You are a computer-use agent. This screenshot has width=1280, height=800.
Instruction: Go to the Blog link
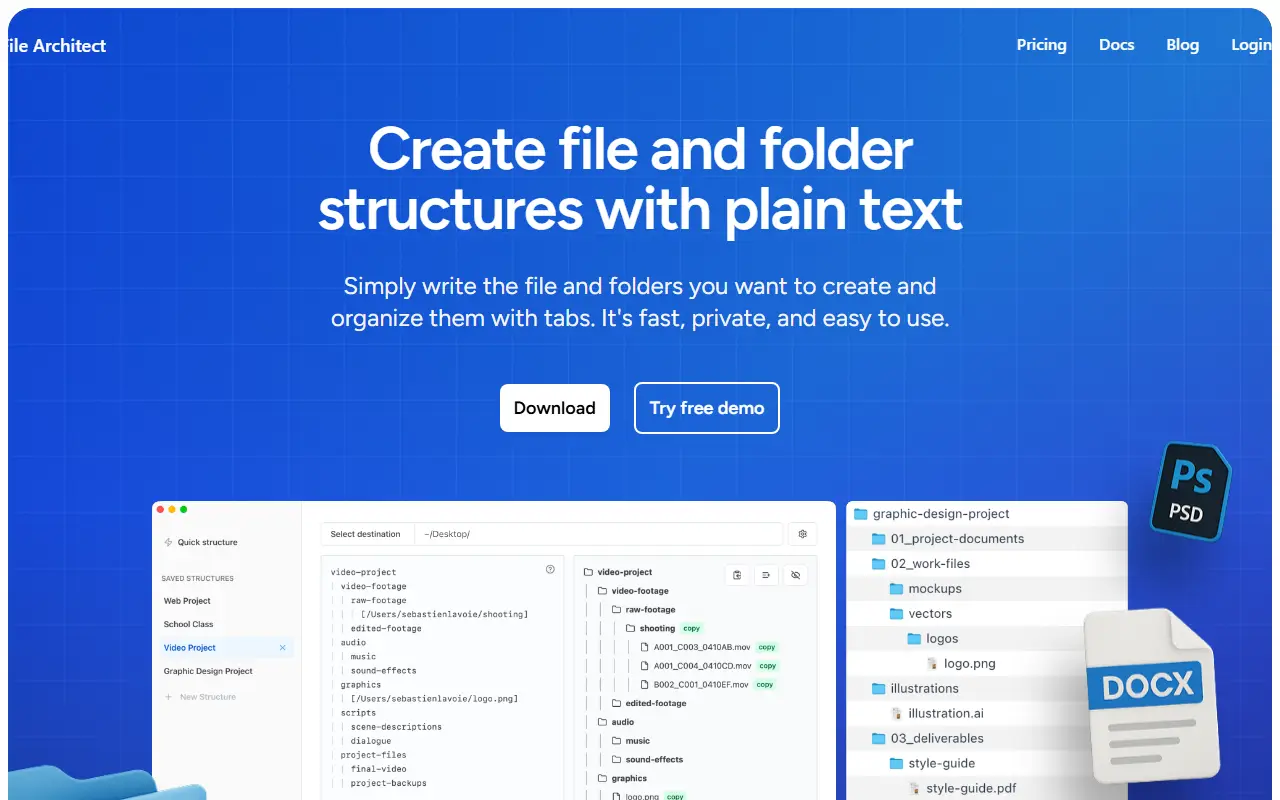click(x=1182, y=45)
